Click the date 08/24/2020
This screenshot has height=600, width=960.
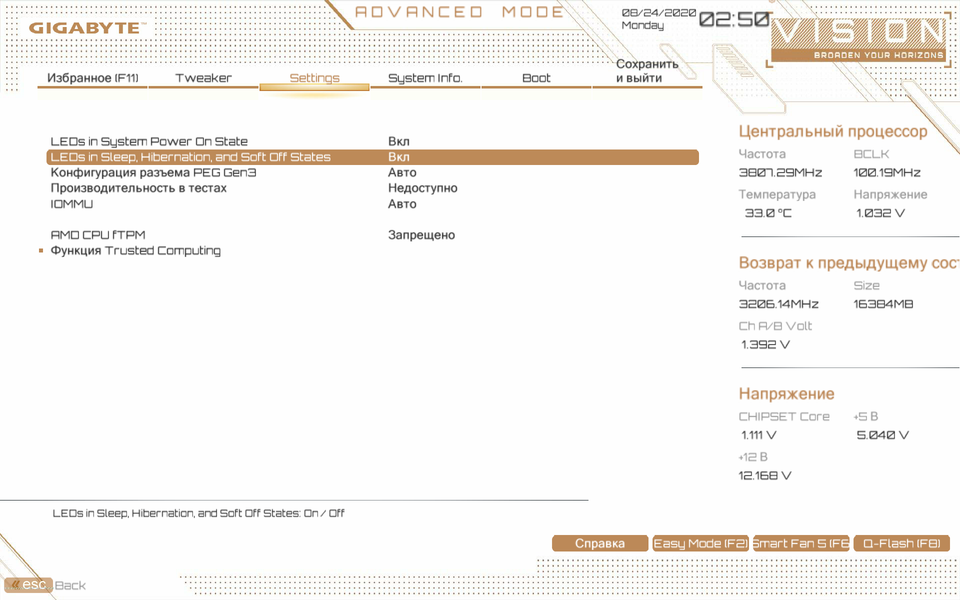(658, 12)
